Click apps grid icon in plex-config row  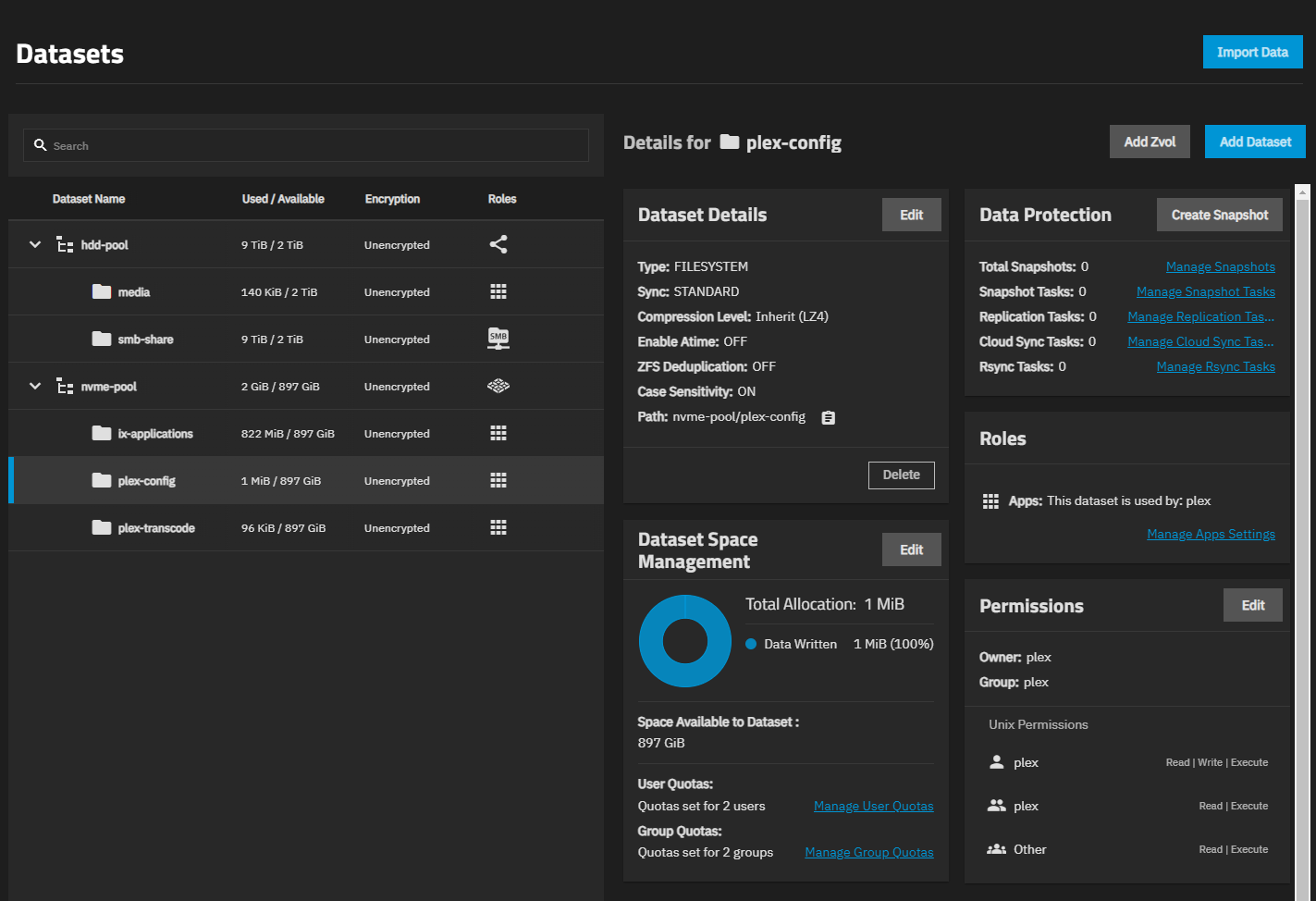coord(498,480)
